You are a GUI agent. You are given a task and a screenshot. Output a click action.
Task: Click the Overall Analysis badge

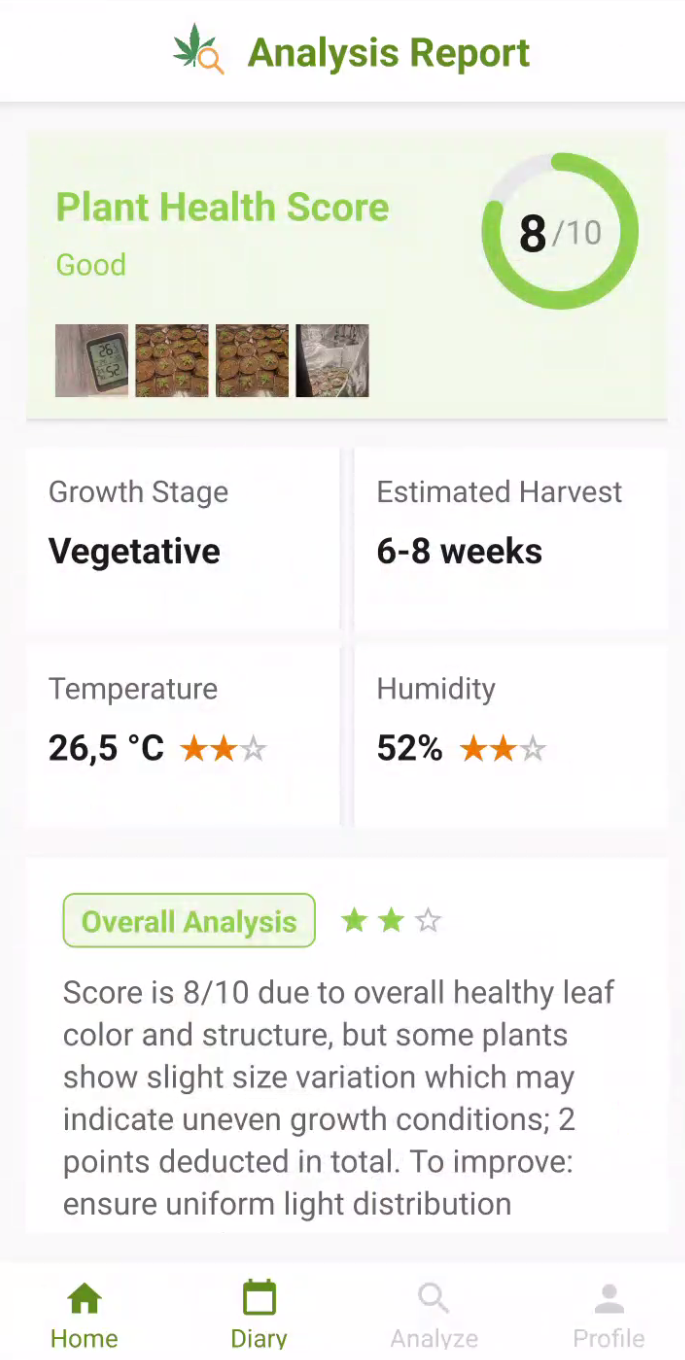coord(189,921)
